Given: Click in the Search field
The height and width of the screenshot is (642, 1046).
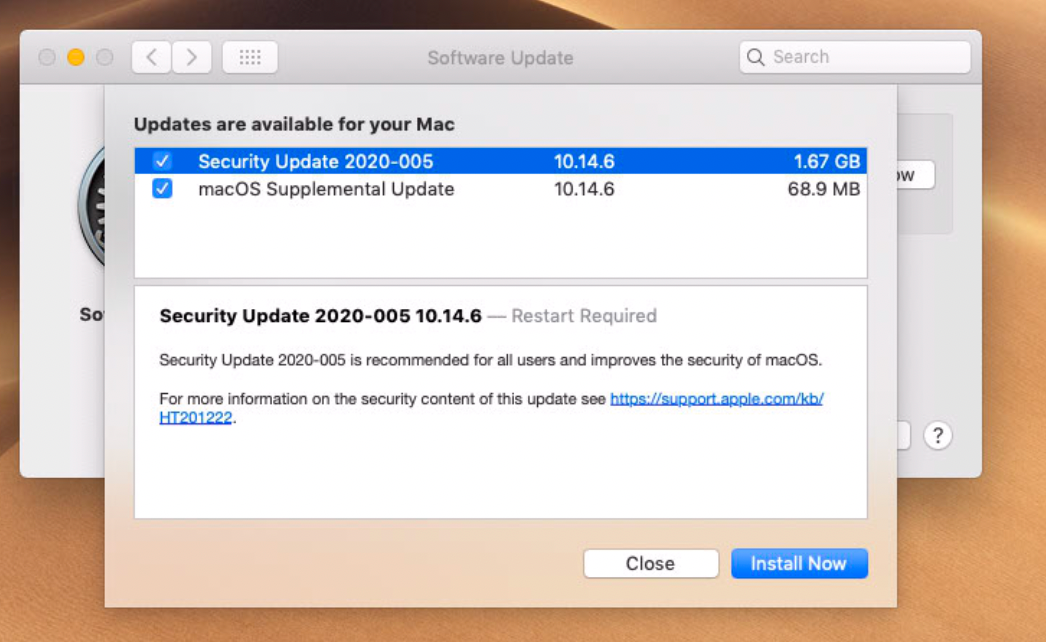Looking at the screenshot, I should tap(855, 57).
